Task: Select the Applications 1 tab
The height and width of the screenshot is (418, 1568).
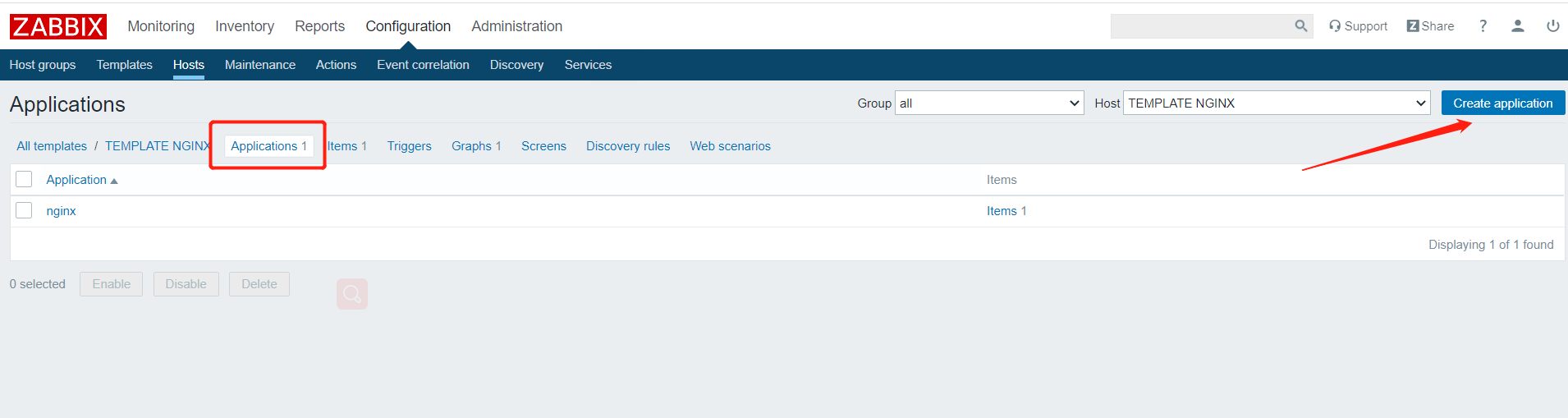Action: [x=268, y=146]
